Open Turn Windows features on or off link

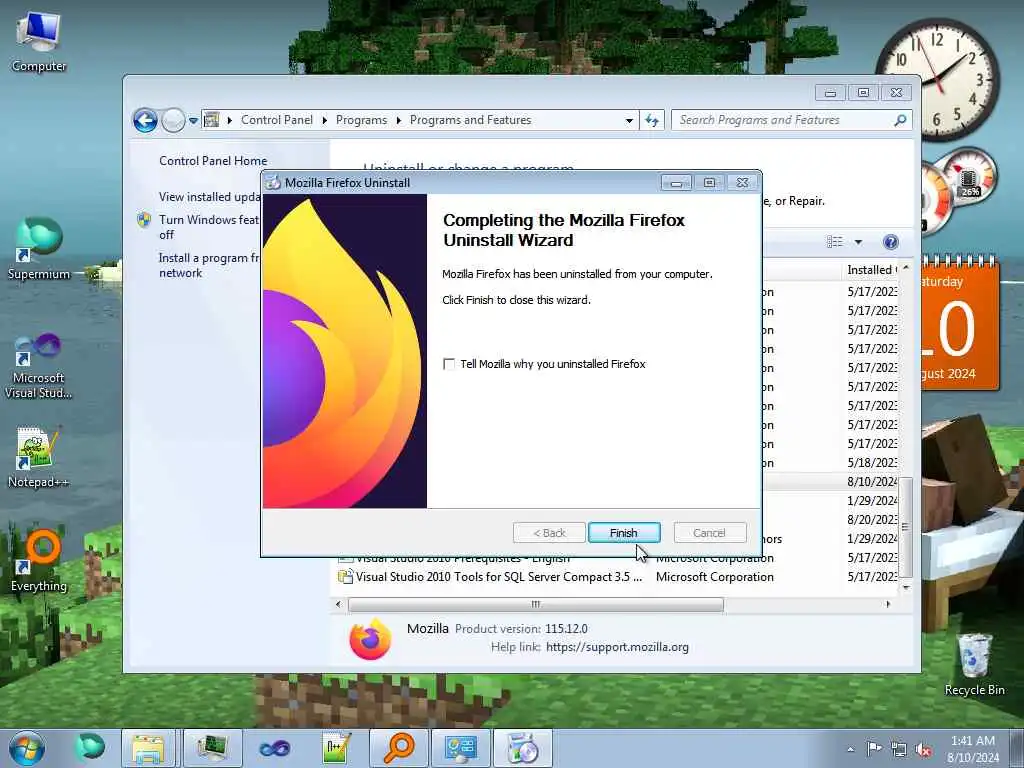coord(209,227)
